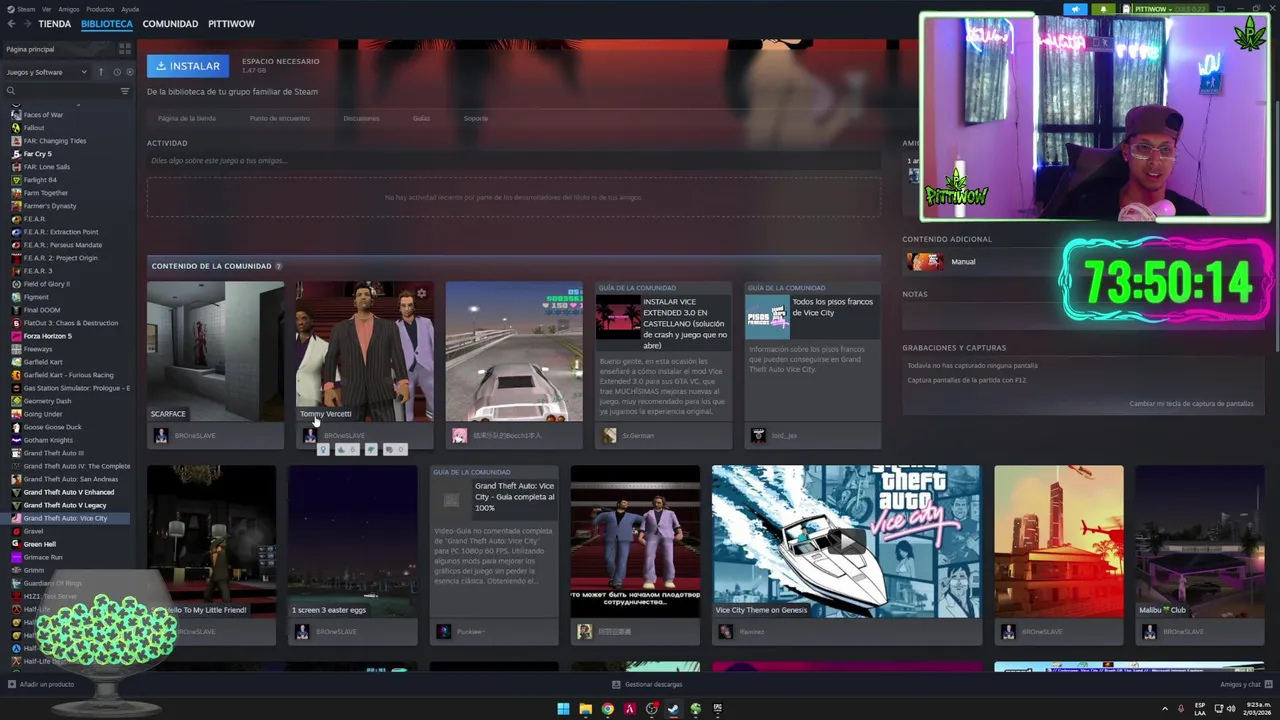Open the COMUNIDAD tab
This screenshot has height=720, width=1280.
[170, 23]
